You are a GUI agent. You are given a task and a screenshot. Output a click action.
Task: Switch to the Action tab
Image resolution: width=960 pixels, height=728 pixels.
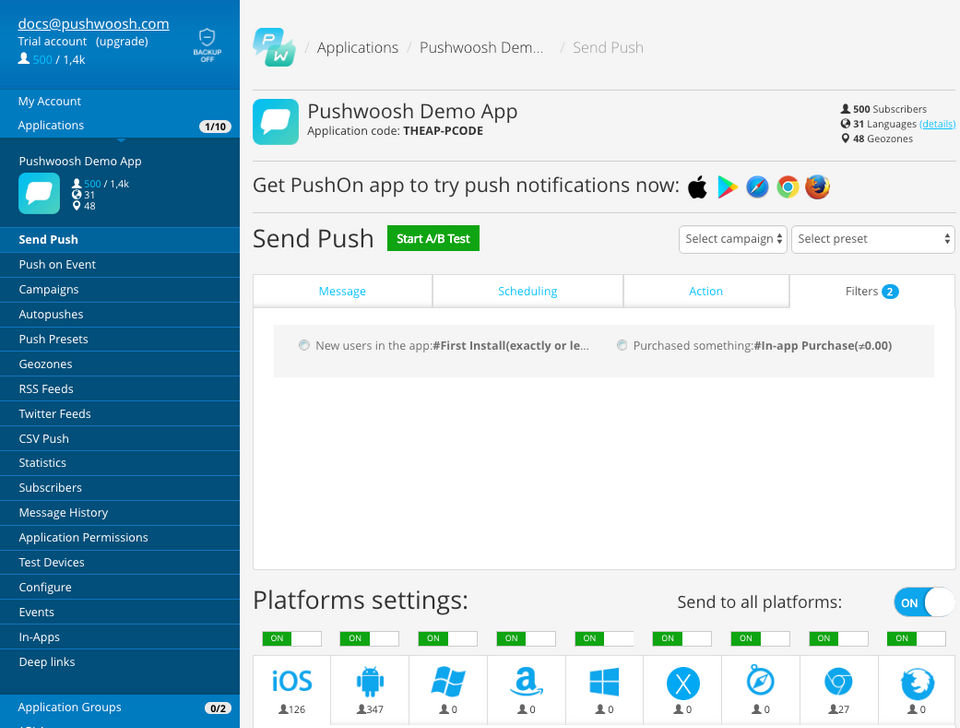coord(706,291)
